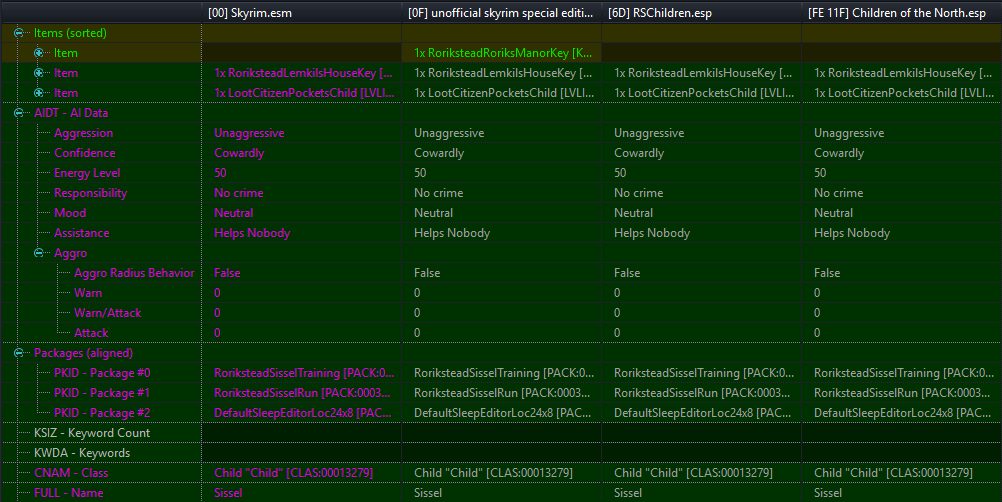Image resolution: width=1002 pixels, height=502 pixels.
Task: Click Unaggressive in the unofficial patch column
Action: [x=449, y=133]
